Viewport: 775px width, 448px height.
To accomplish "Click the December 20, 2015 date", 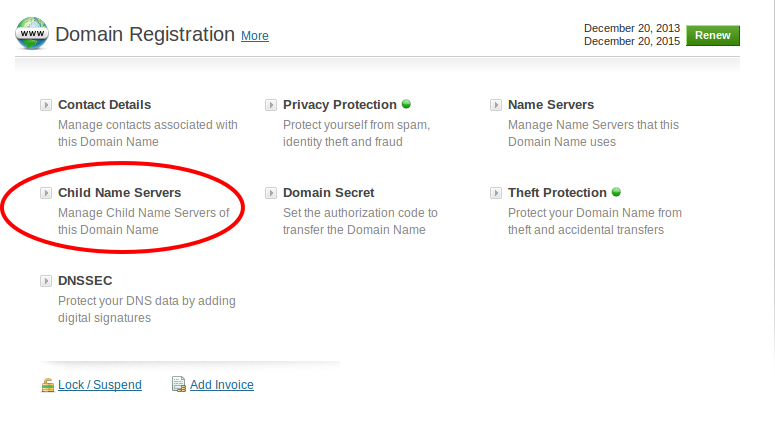I will [632, 42].
